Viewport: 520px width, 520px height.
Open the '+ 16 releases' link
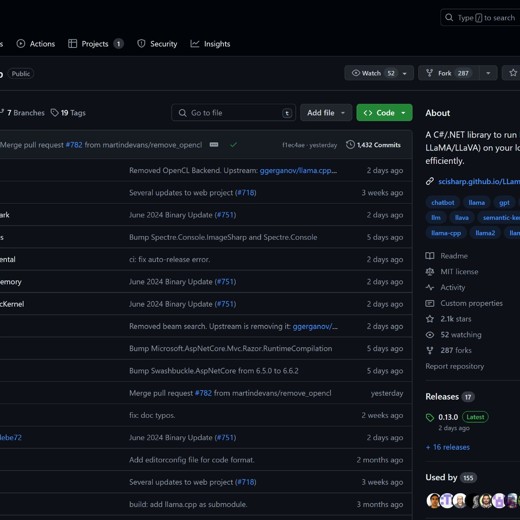point(448,447)
